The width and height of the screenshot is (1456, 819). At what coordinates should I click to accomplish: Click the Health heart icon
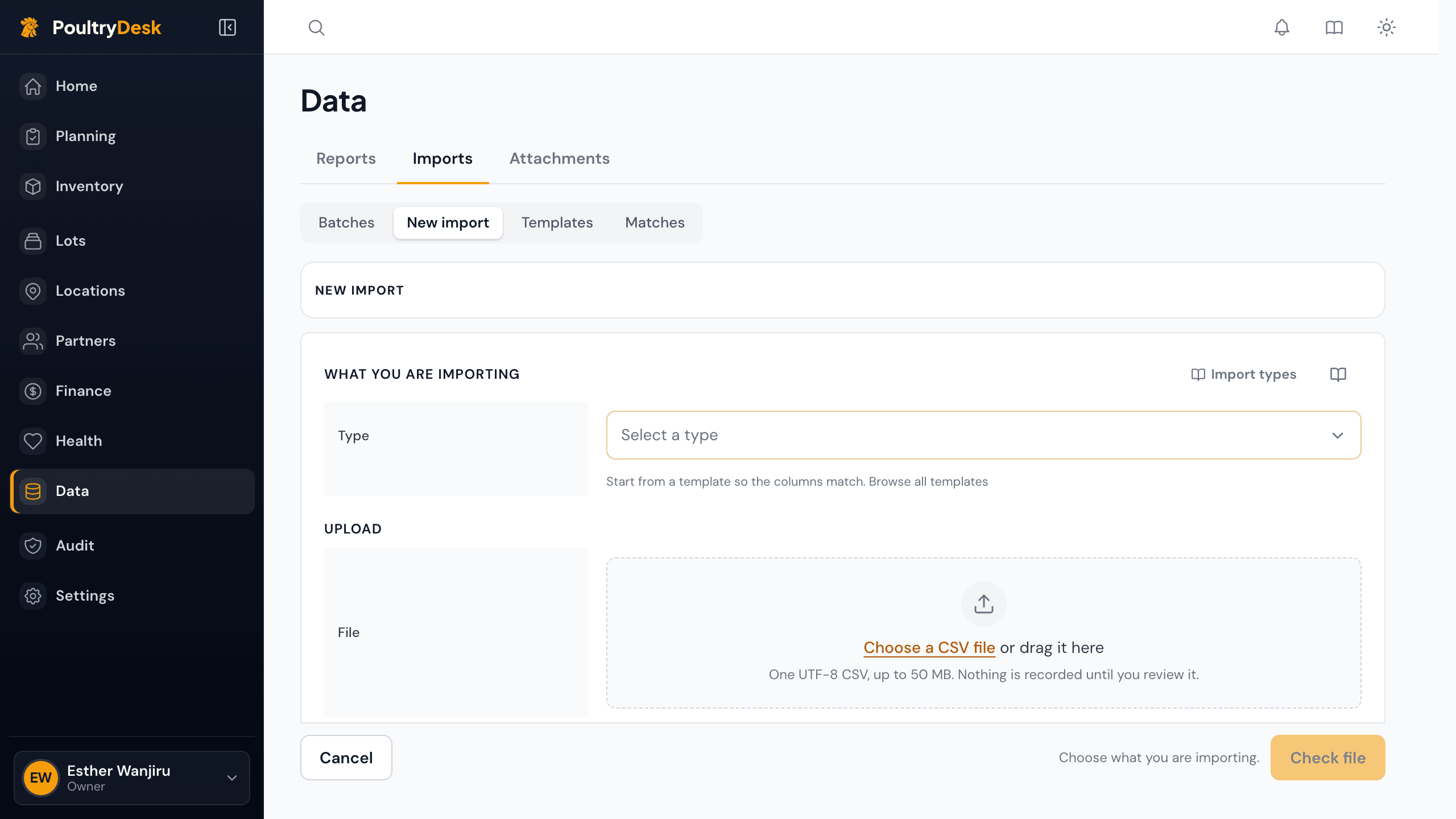33,441
